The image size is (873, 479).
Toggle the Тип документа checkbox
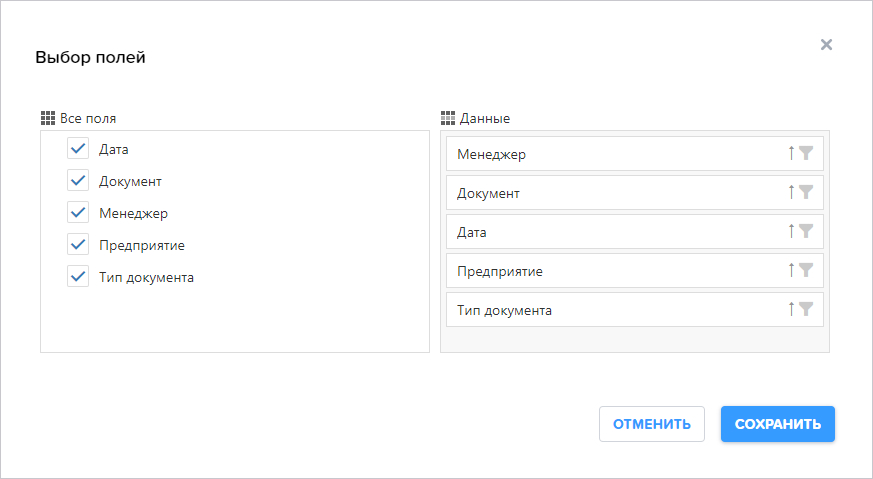pos(78,277)
